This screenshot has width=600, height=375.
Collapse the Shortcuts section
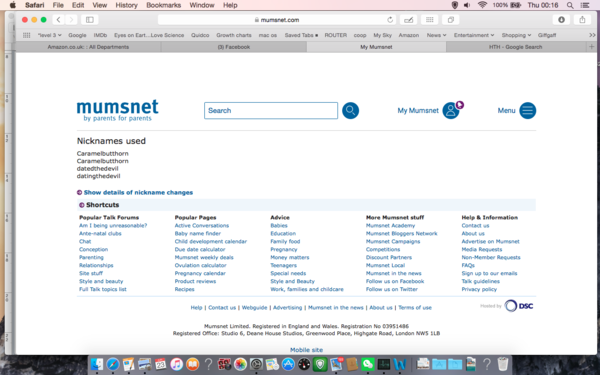tap(99, 205)
